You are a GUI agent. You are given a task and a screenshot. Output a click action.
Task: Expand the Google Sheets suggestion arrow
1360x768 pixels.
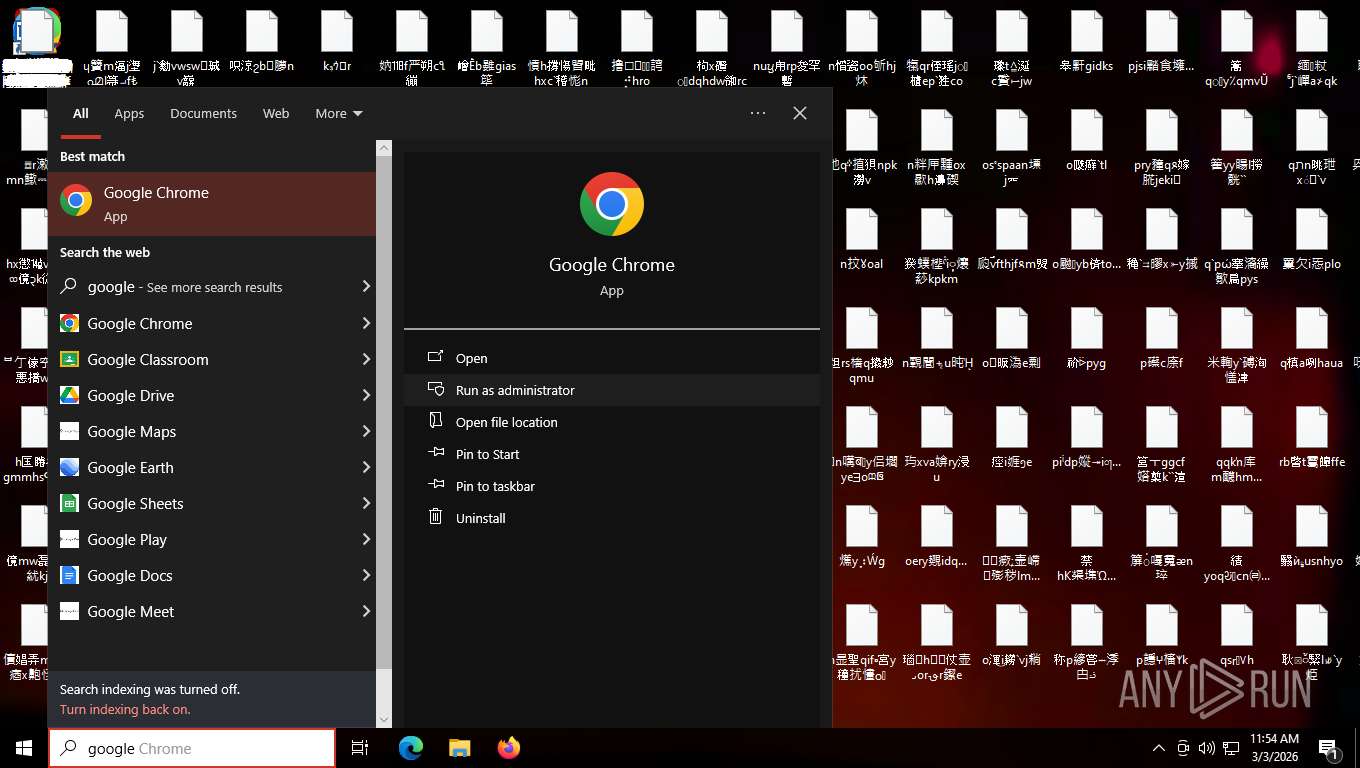[366, 503]
